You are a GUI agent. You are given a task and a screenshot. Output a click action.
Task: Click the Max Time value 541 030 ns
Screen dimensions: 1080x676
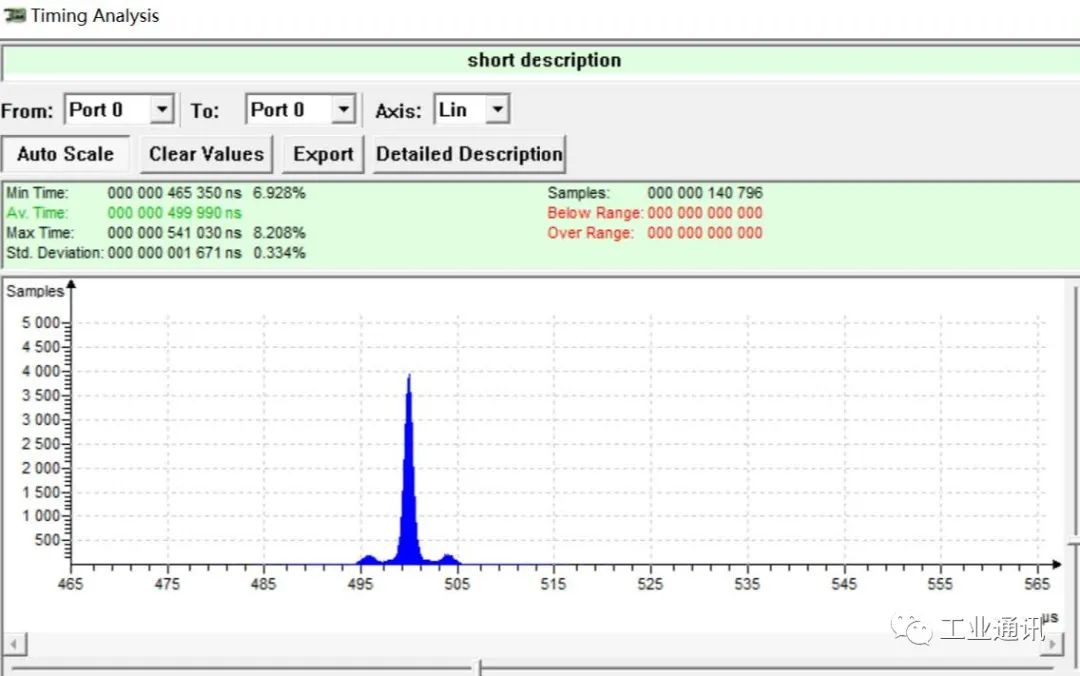click(x=174, y=233)
